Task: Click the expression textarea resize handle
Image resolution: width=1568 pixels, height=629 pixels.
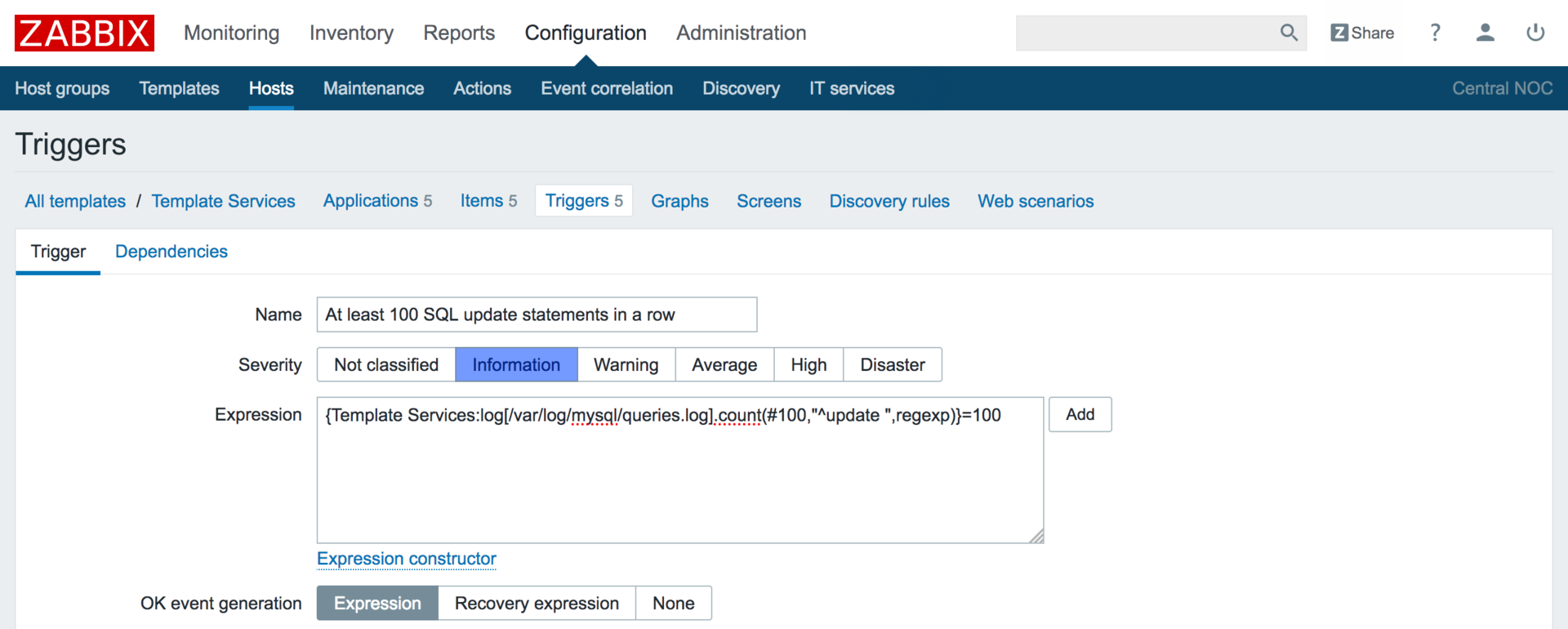Action: click(1036, 537)
